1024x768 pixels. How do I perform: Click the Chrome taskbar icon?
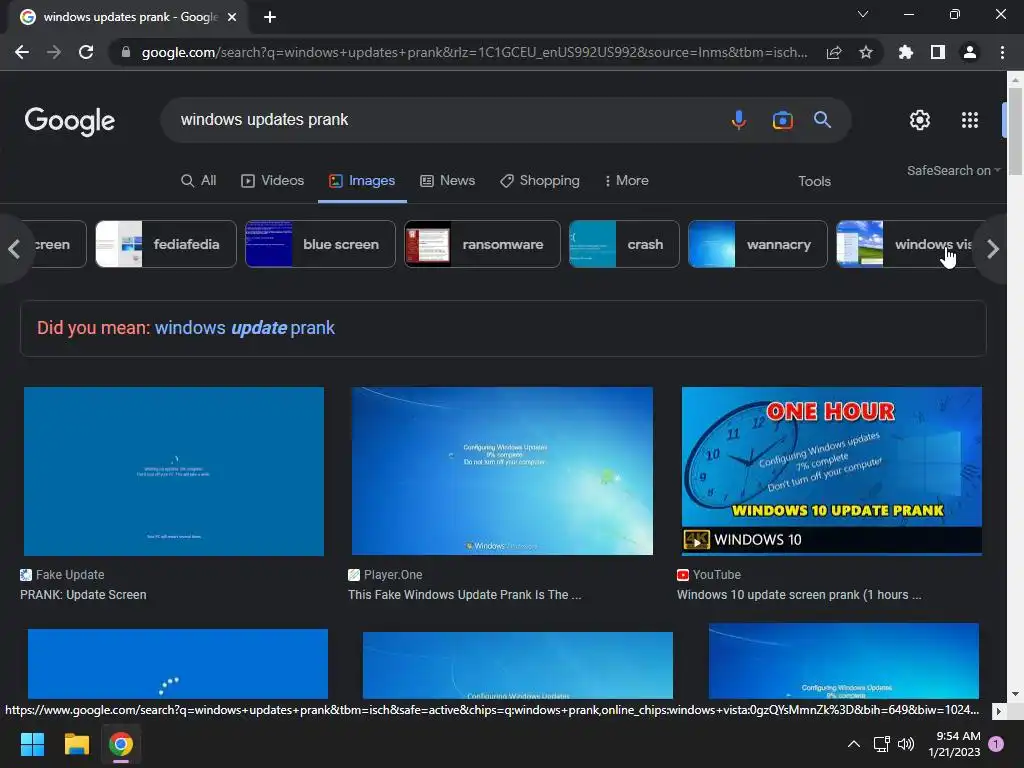tap(121, 744)
